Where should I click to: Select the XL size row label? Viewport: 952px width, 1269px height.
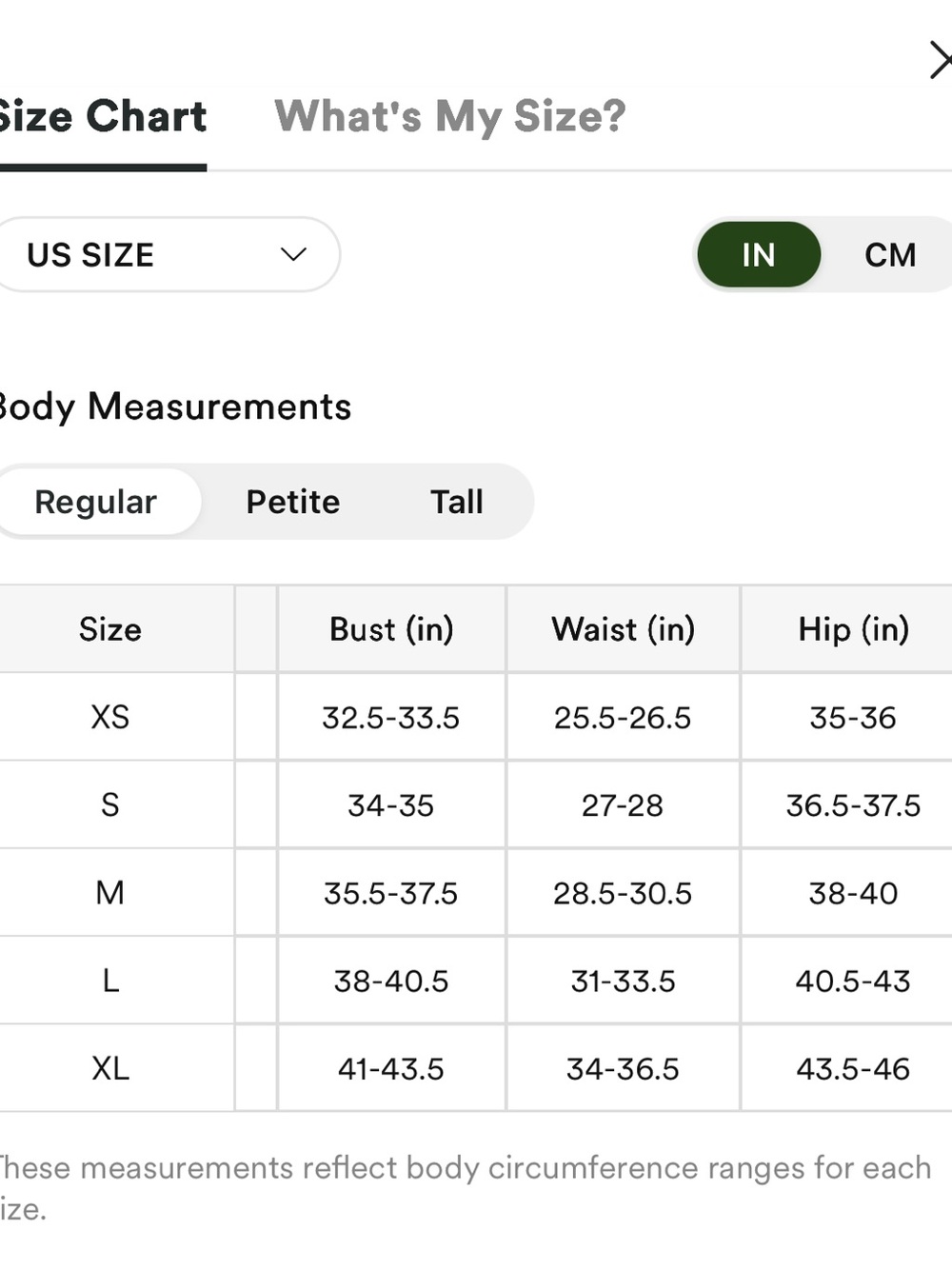coord(110,1068)
